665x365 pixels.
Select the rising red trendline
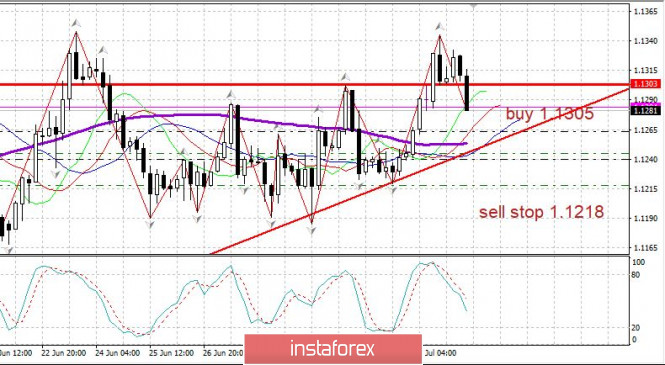pos(420,170)
